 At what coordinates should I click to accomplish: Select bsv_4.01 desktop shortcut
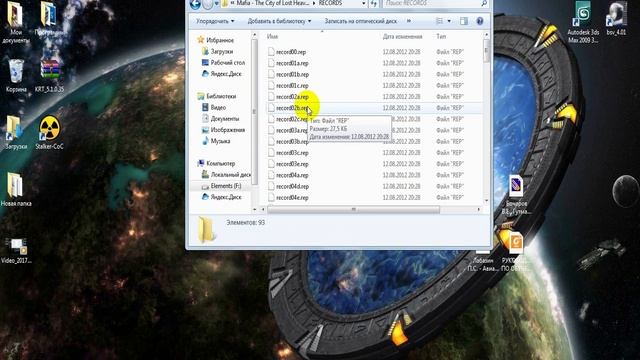coord(616,19)
